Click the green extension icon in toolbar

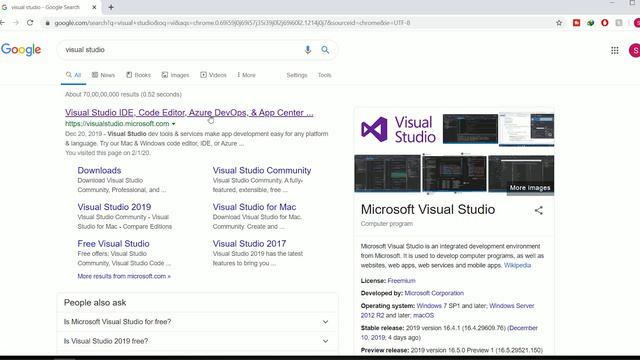point(591,23)
